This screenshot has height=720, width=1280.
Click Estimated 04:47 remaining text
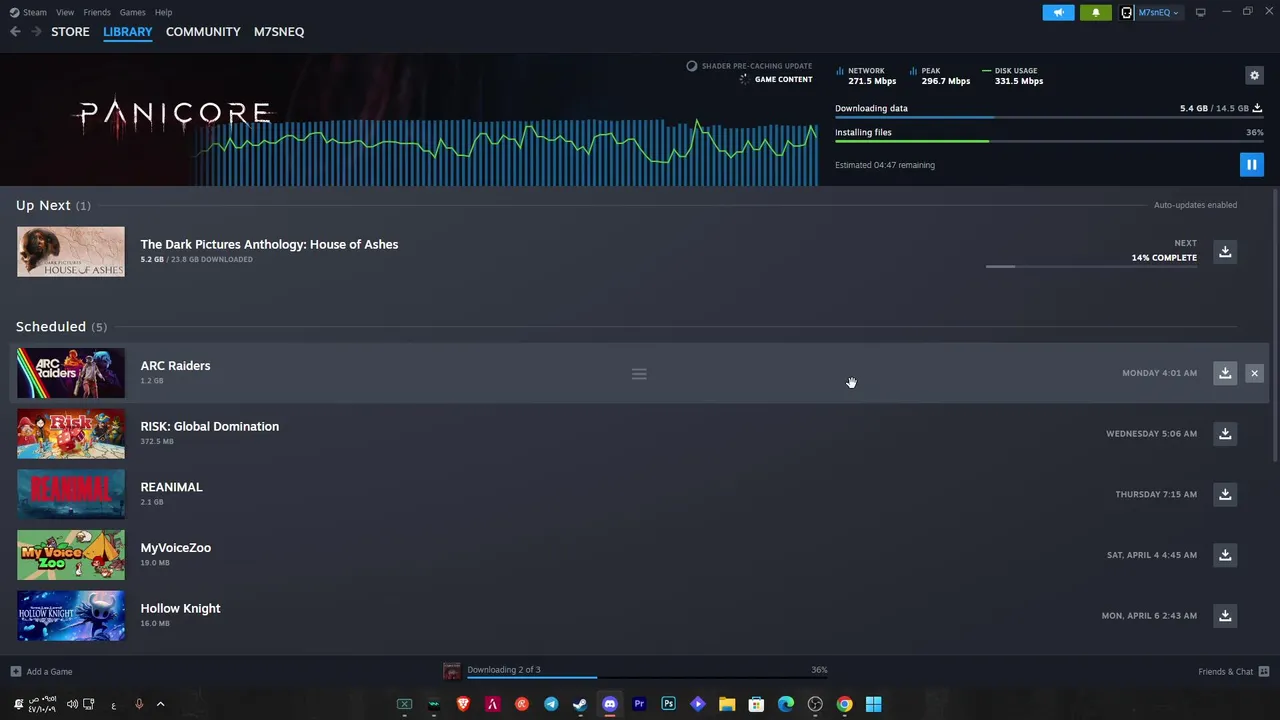885,165
